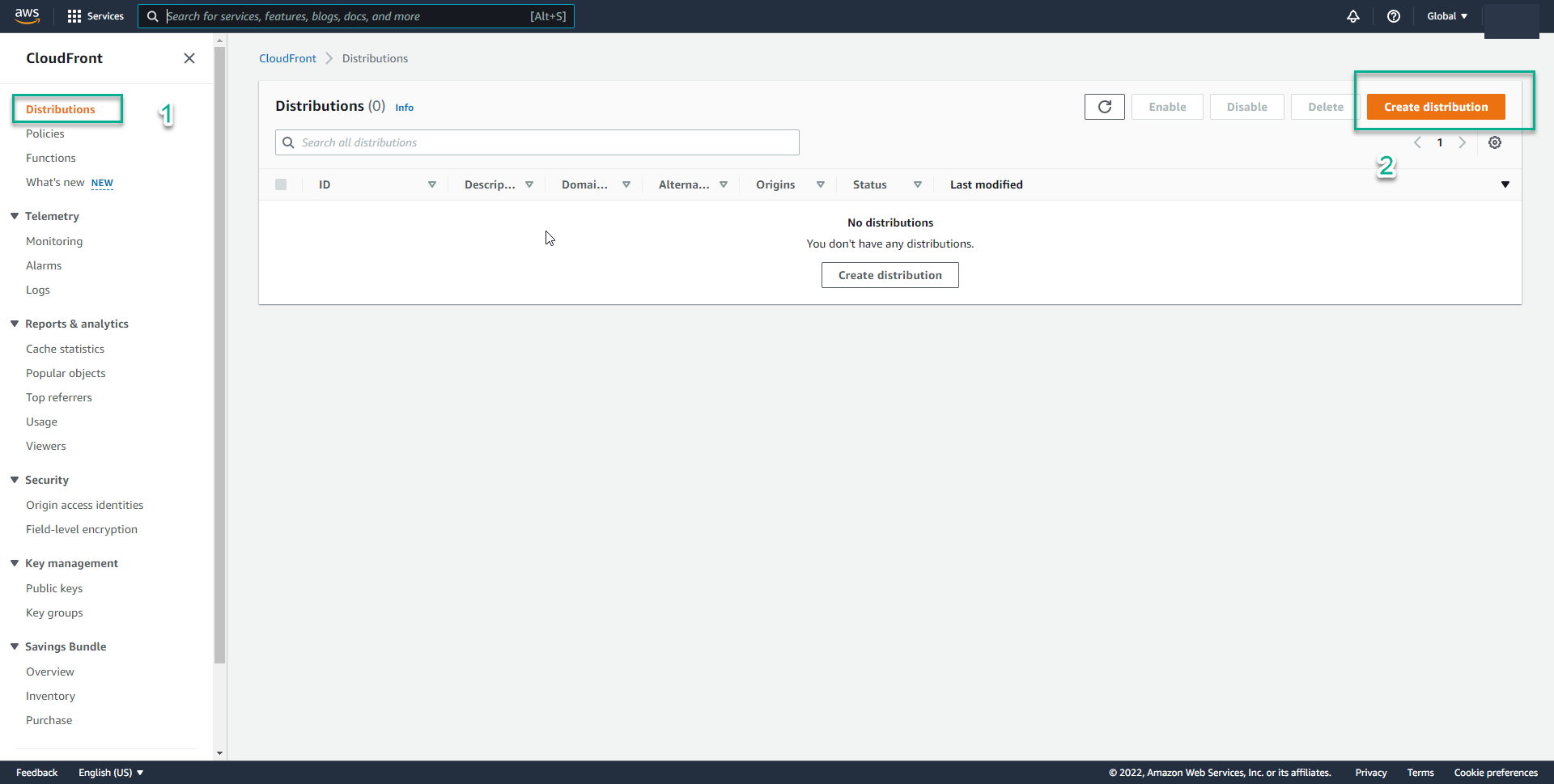
Task: Open Policies in the sidebar
Action: [45, 133]
